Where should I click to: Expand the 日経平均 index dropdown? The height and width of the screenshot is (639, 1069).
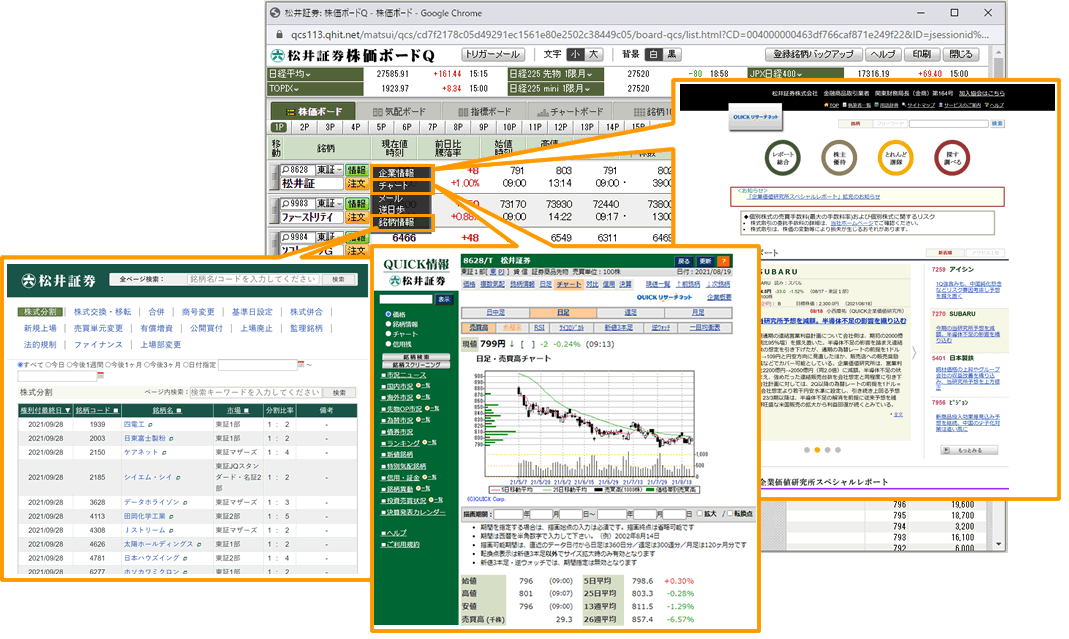tap(307, 74)
